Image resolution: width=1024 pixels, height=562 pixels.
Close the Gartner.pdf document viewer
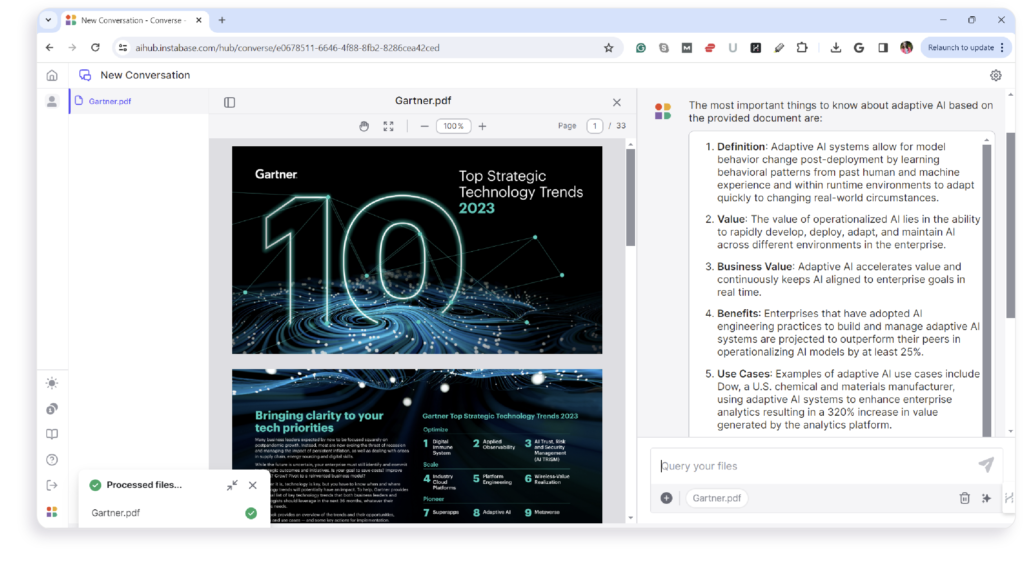click(x=616, y=102)
